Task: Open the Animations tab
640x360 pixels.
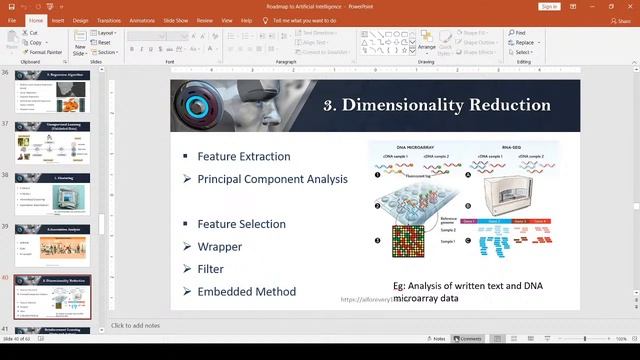Action: click(142, 20)
